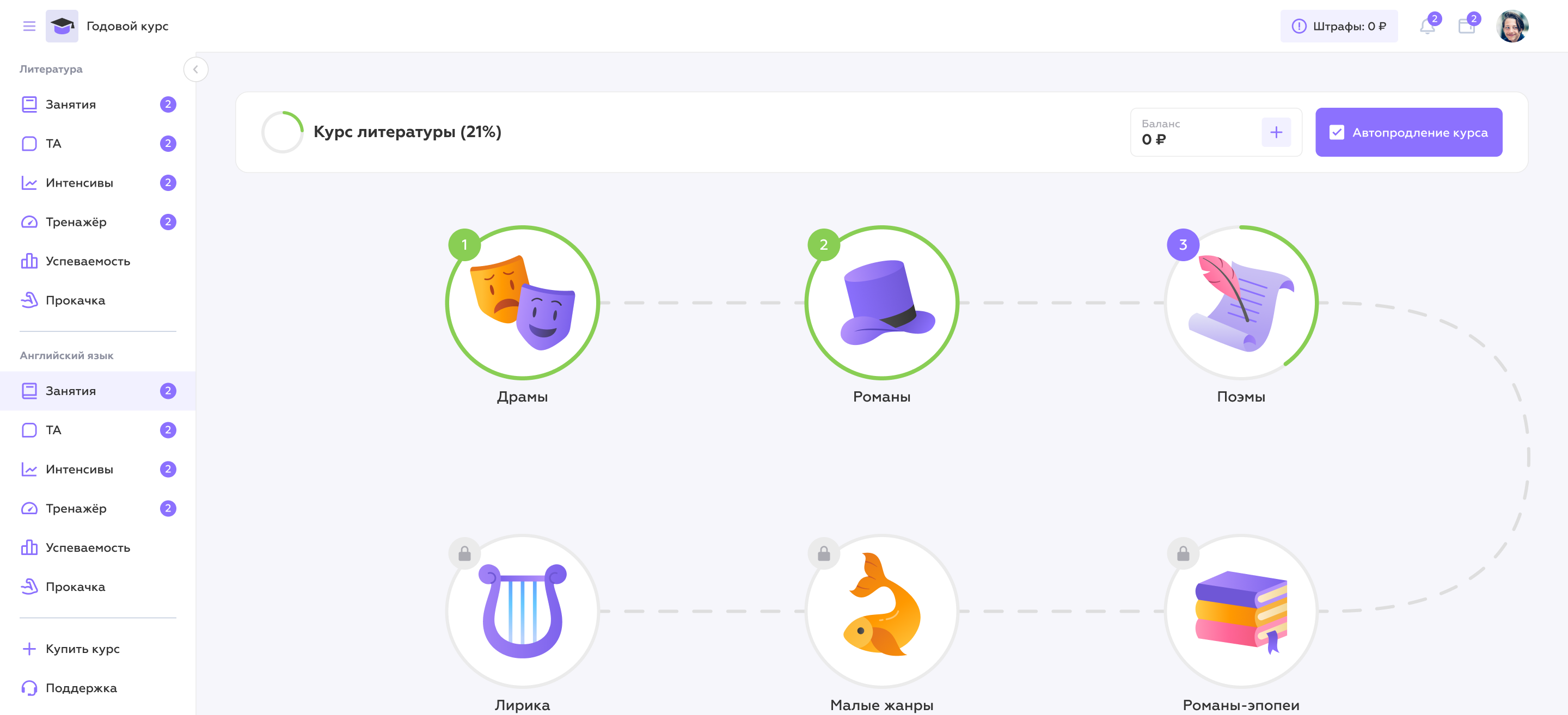Viewport: 1568px width, 715px height.
Task: Toggle the Автопродление курса checkbox
Action: 1337,133
